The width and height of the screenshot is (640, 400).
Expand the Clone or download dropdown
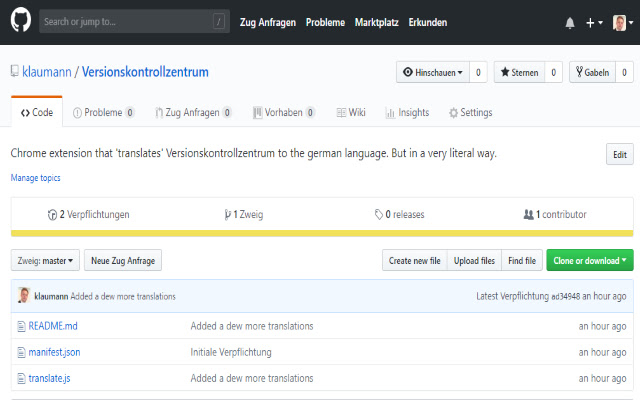590,260
